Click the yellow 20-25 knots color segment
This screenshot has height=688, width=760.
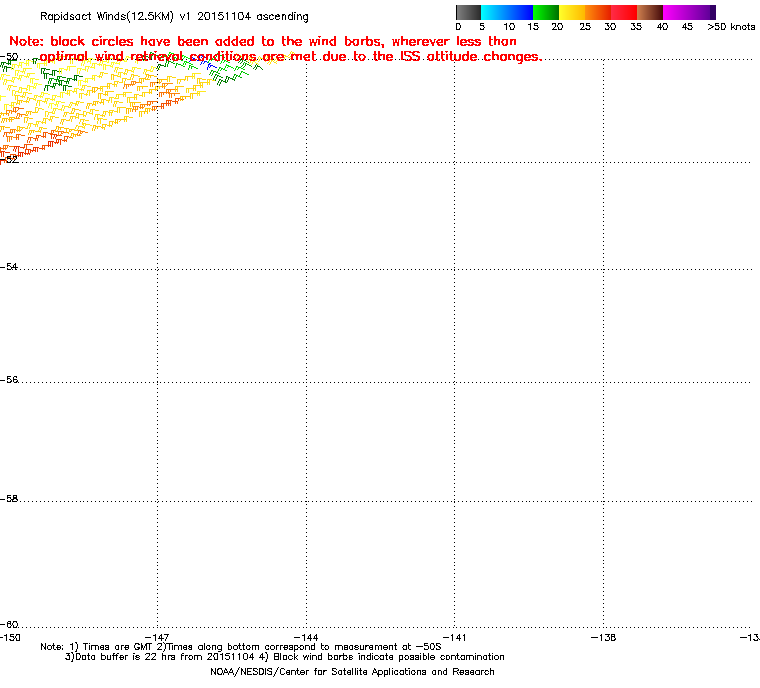pos(572,12)
